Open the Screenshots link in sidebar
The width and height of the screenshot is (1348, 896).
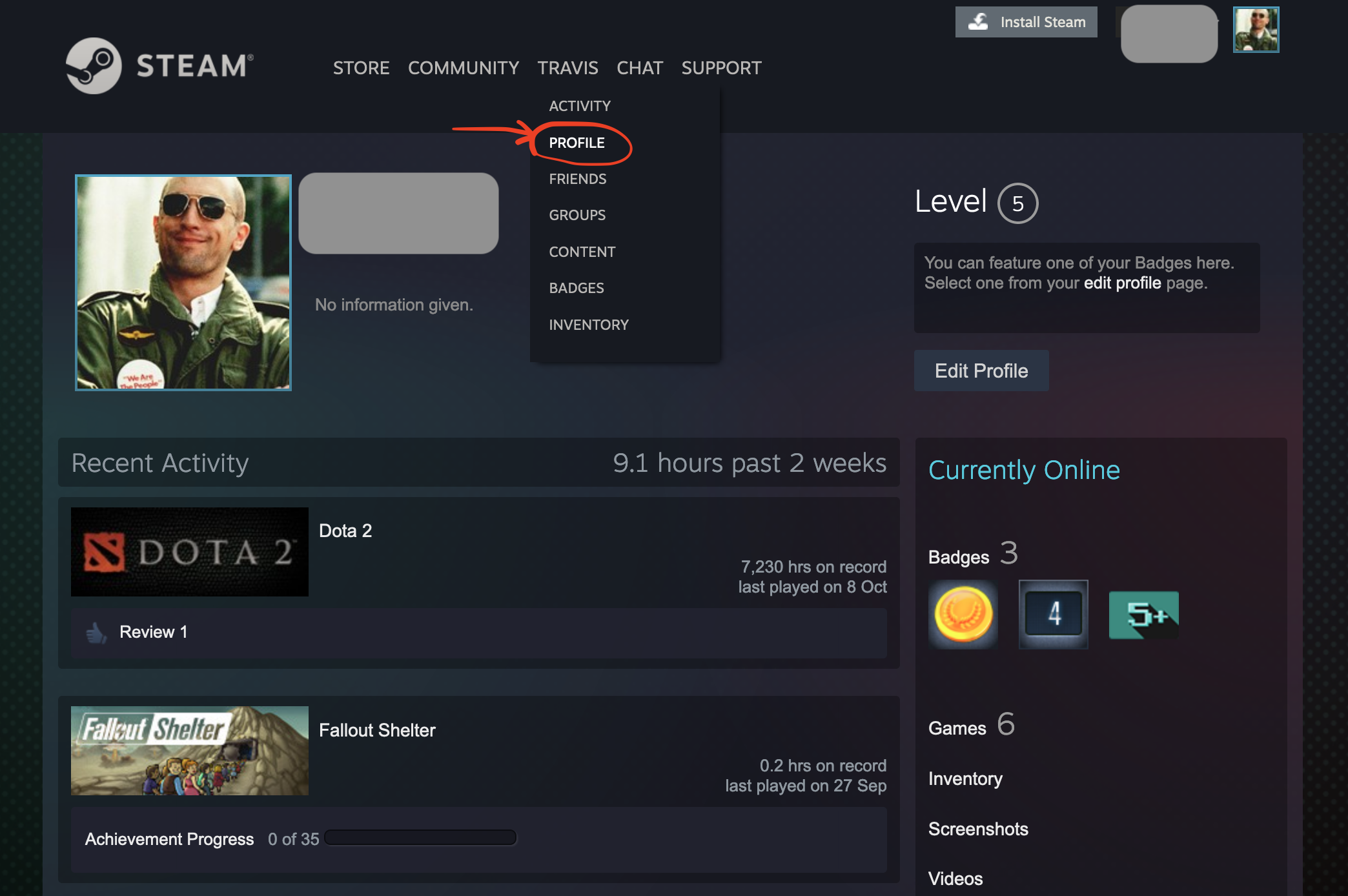977,829
